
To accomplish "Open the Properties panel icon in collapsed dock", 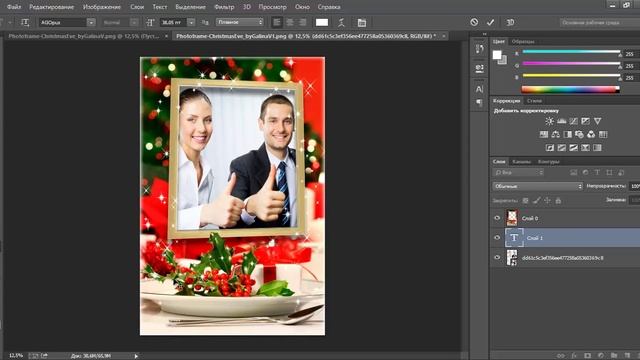I will [x=480, y=68].
